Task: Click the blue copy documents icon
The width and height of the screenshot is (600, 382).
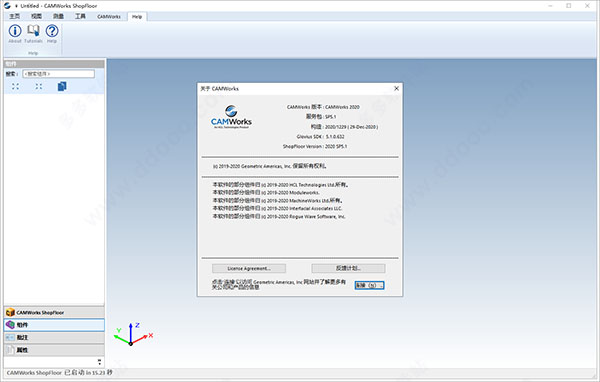Action: [62, 87]
